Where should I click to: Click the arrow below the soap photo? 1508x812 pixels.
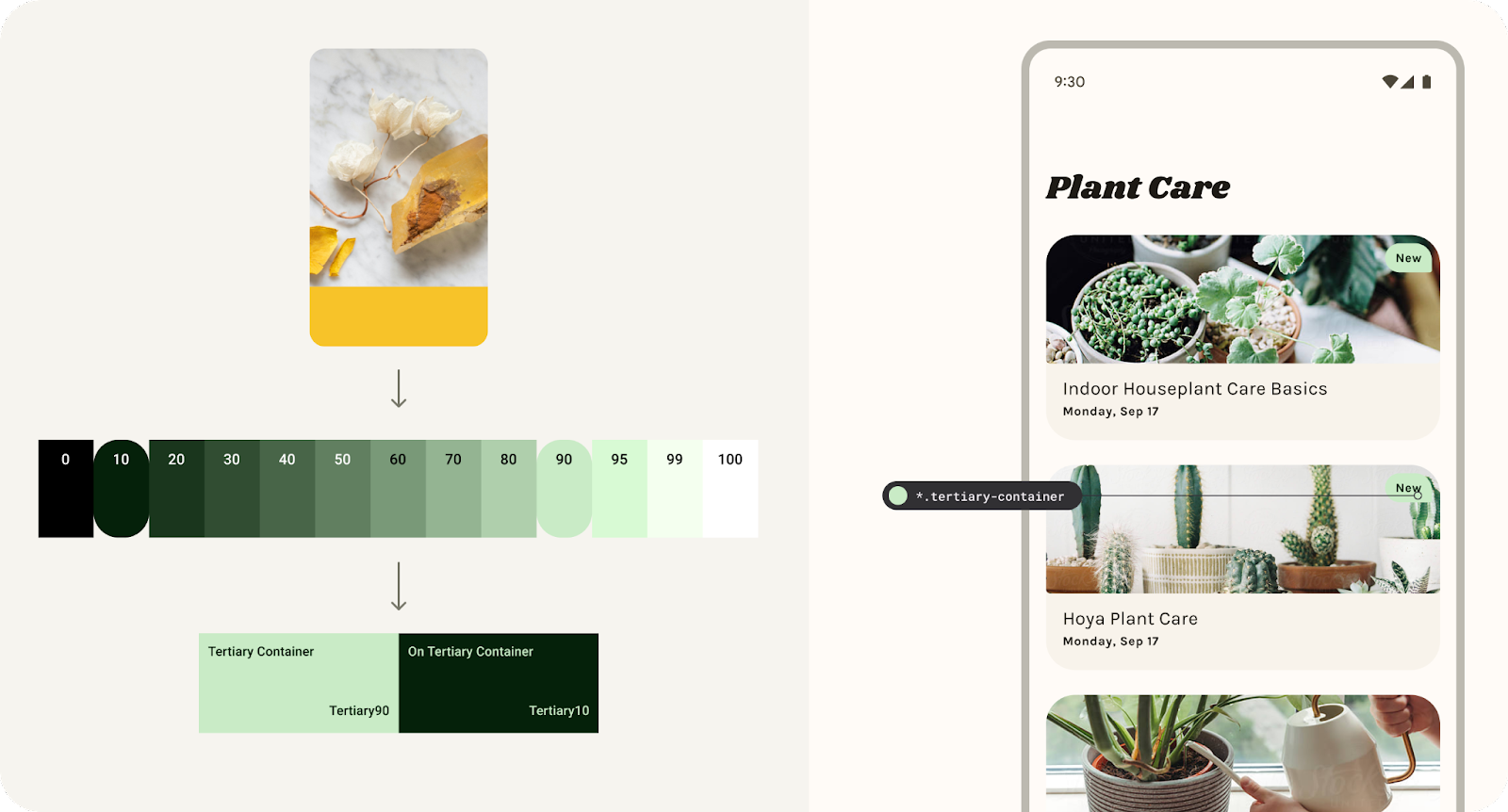tap(399, 388)
